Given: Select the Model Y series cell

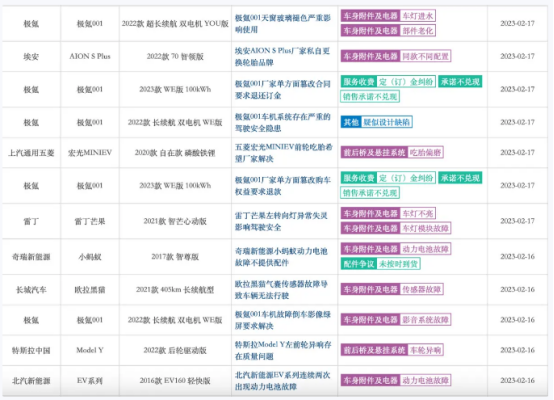Looking at the screenshot, I should [90, 351].
